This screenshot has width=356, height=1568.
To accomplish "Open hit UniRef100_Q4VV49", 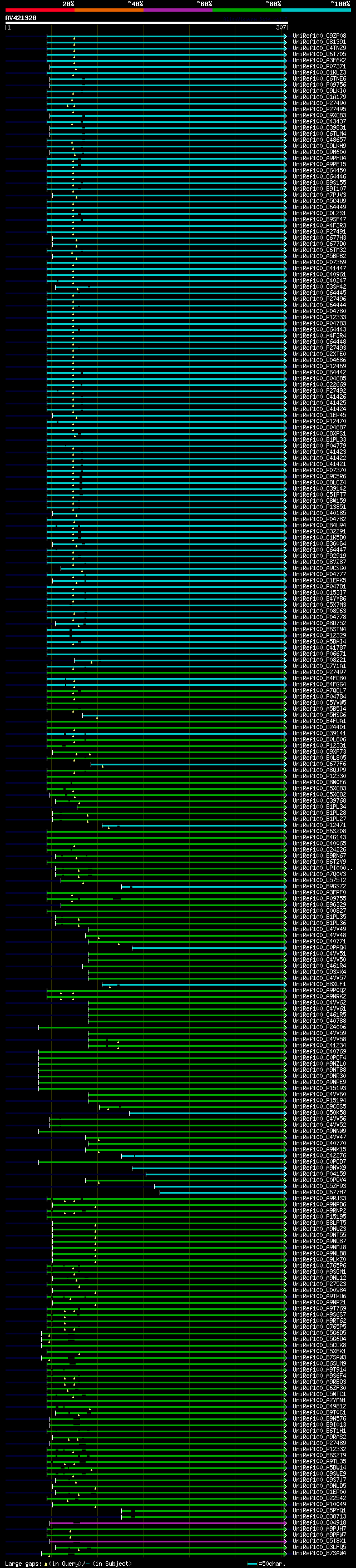I will 319,929.
